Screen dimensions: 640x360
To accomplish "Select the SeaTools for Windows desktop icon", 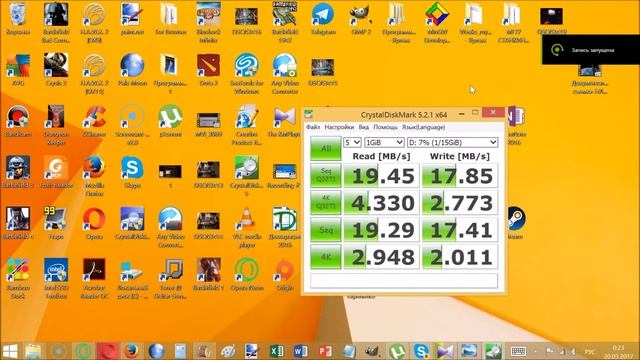I will point(247,73).
